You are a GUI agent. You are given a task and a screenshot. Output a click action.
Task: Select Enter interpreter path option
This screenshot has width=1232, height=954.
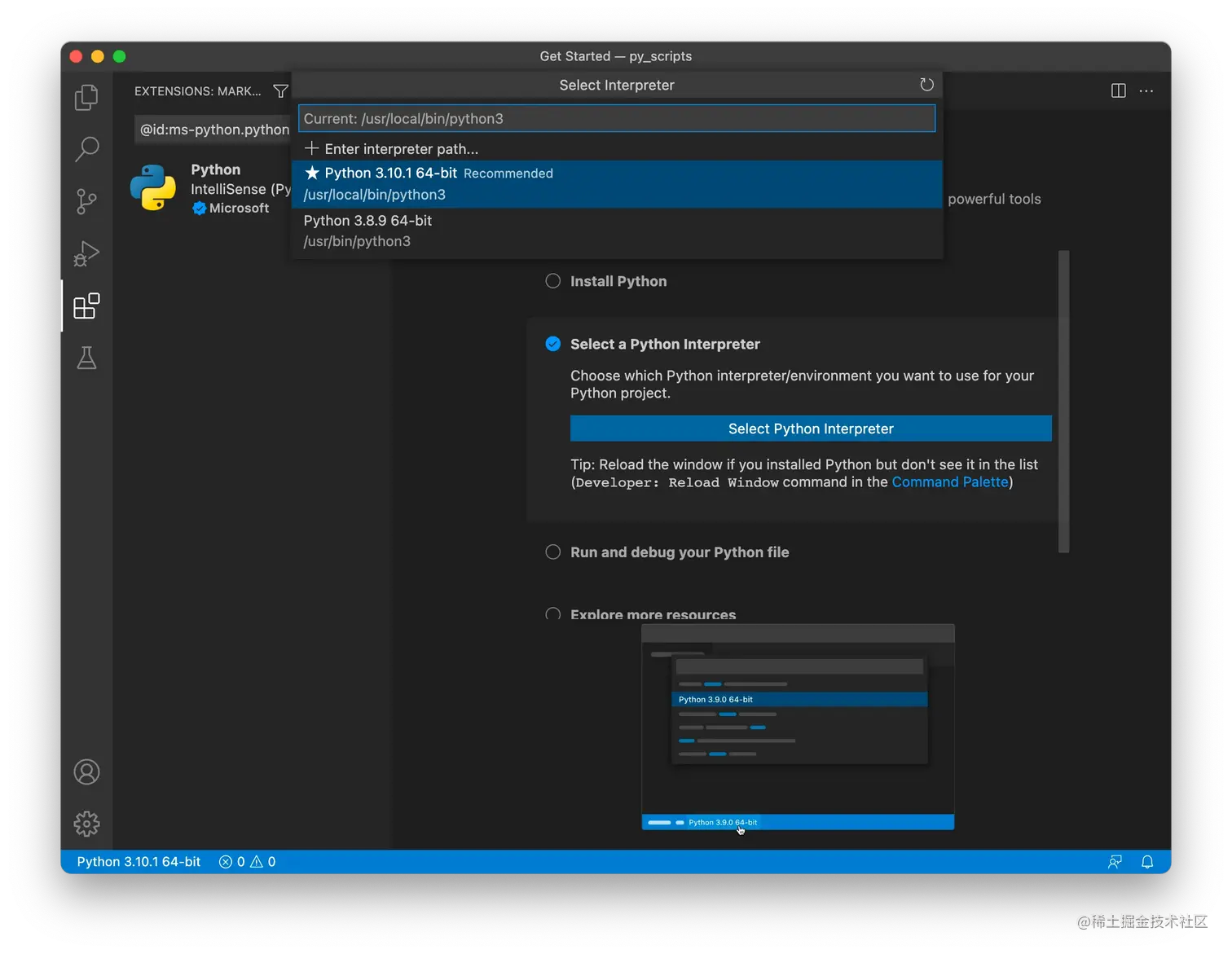click(617, 148)
